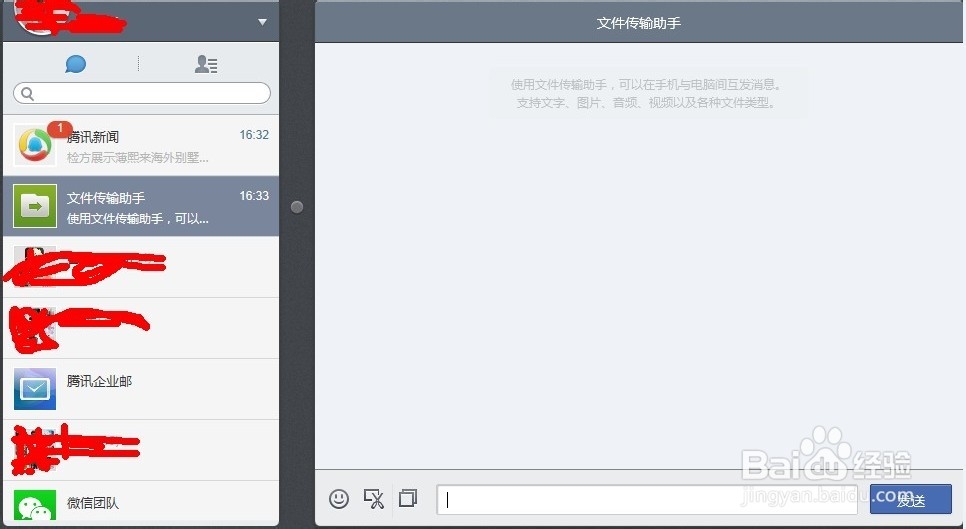Click the 使用文件传输助手 hint message
Screen dimensions: 966x529
pyautogui.click(x=647, y=94)
